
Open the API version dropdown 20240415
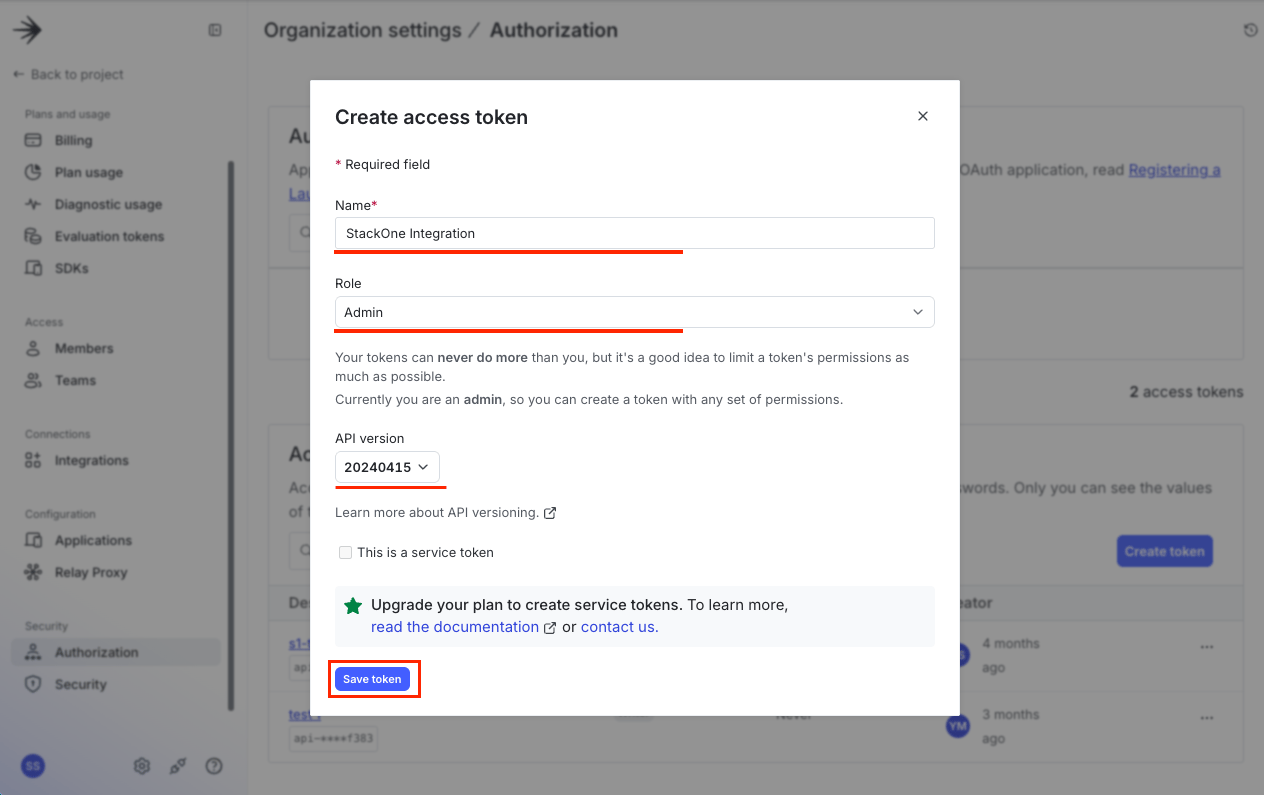pyautogui.click(x=387, y=467)
